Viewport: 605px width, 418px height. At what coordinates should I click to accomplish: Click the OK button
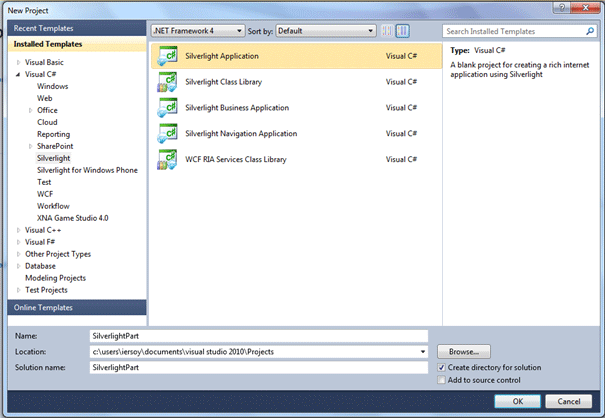click(517, 401)
